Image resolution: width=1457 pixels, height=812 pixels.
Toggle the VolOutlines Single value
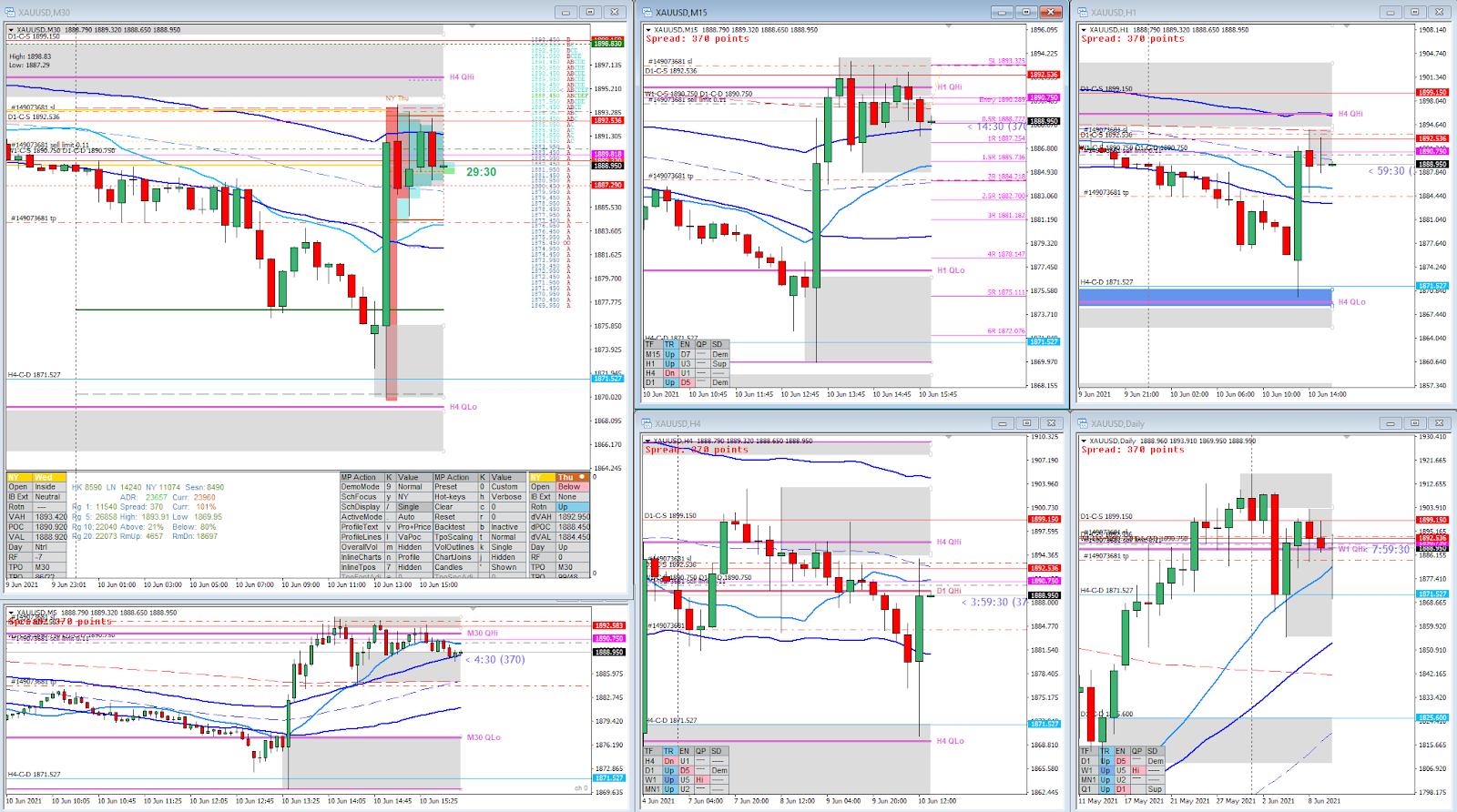click(506, 547)
